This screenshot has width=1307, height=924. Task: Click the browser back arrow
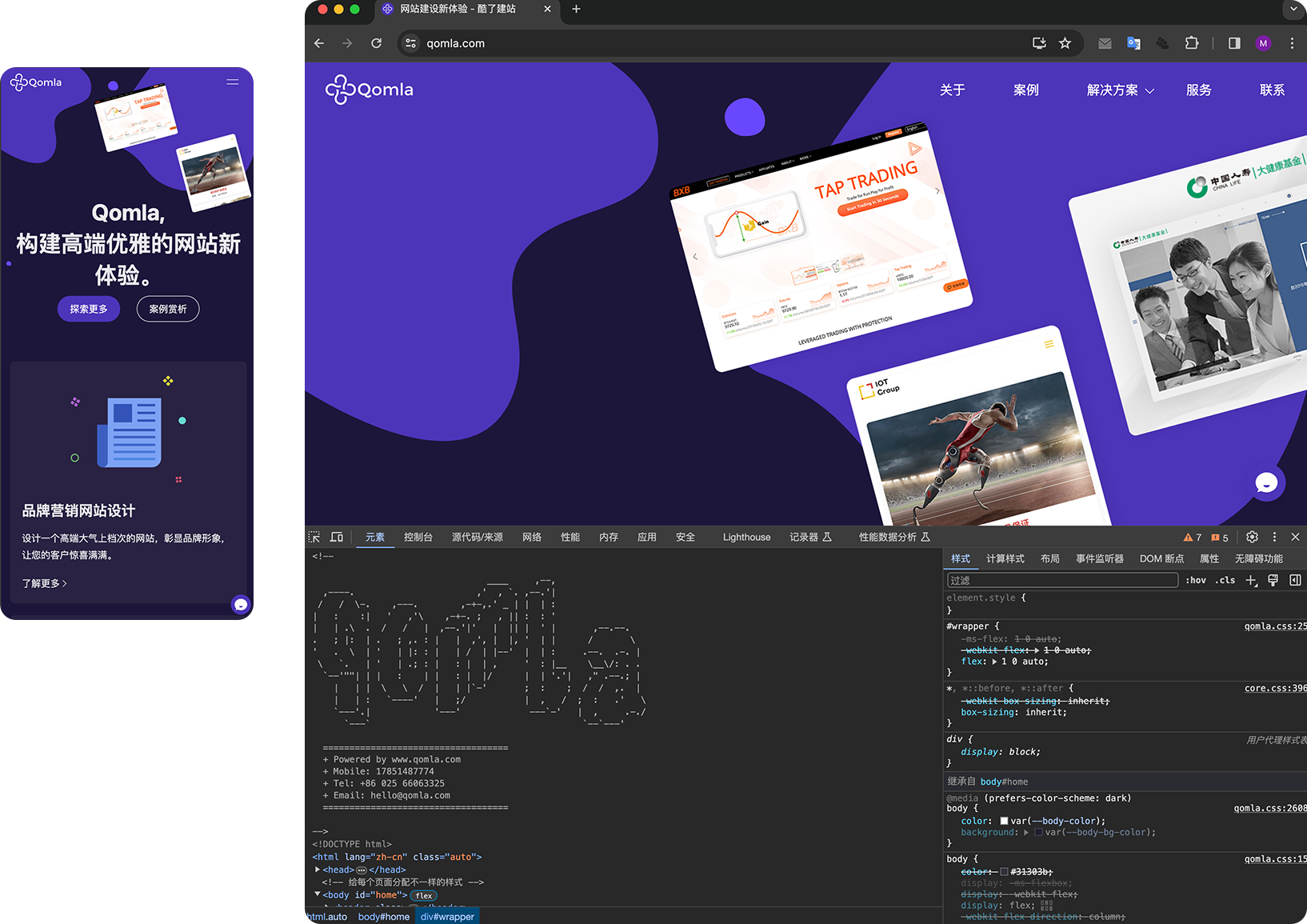coord(319,43)
